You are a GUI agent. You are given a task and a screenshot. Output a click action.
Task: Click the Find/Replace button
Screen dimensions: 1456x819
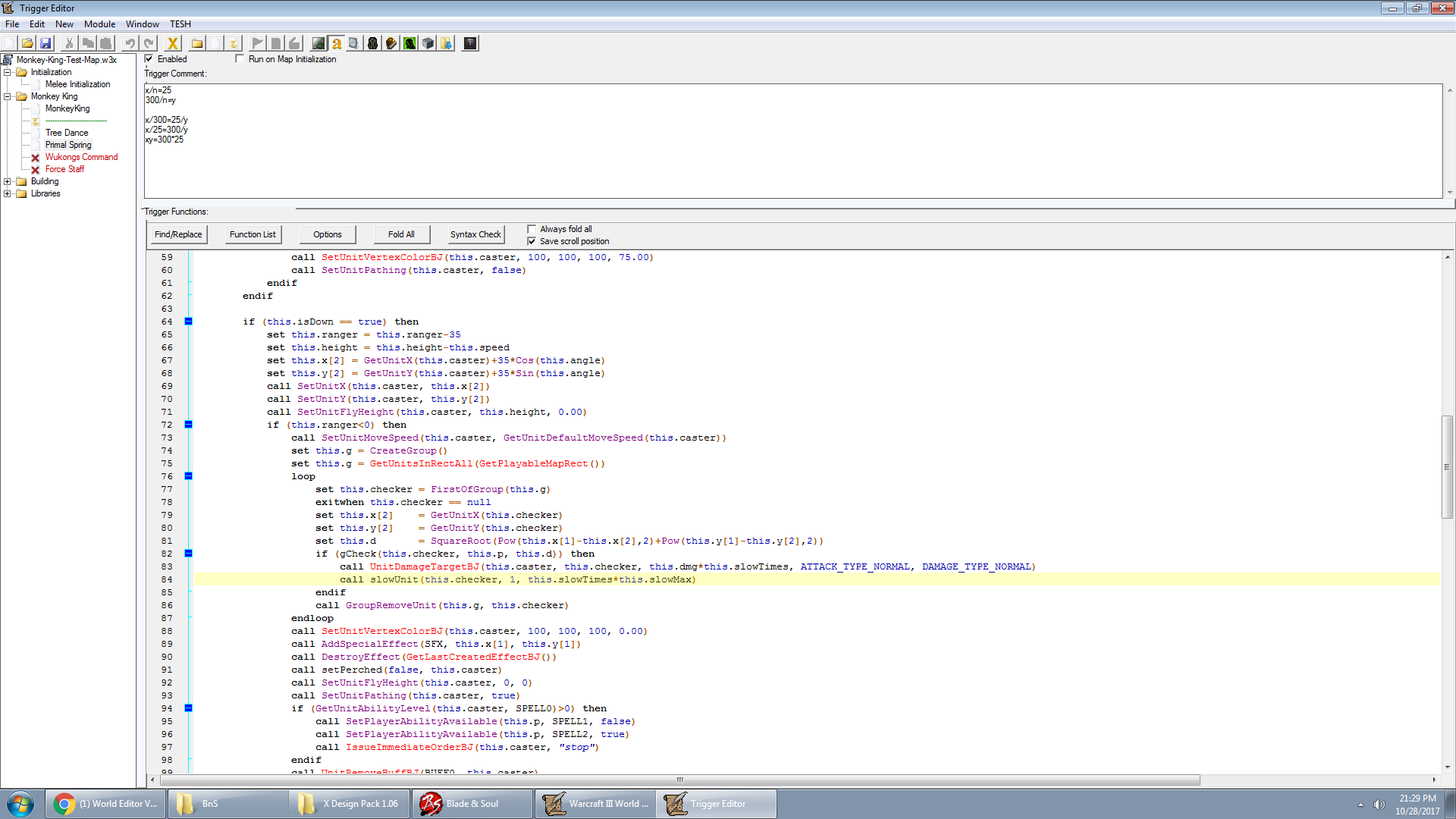click(x=178, y=234)
